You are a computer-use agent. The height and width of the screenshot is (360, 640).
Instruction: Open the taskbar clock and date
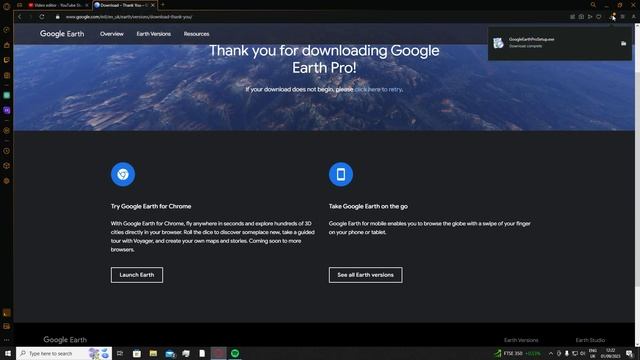(x=611, y=353)
